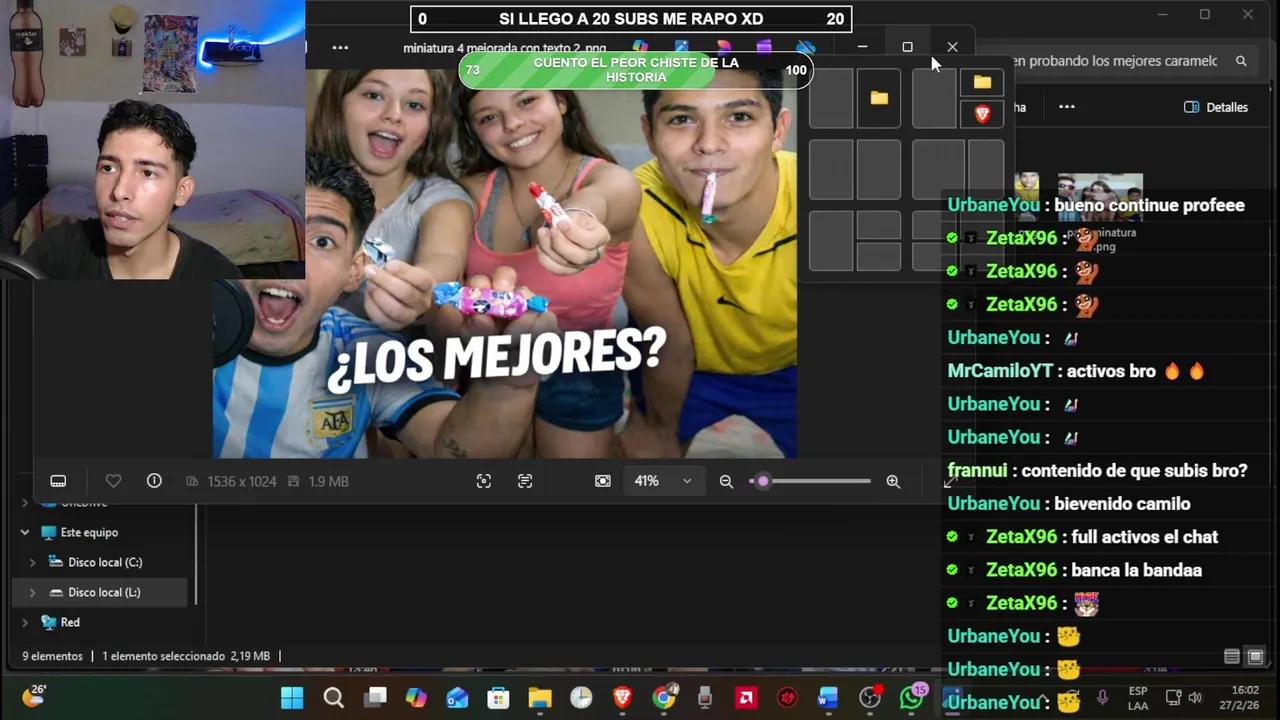
Task: Click the Clipchamp icon in Photos toolbar
Action: [764, 47]
